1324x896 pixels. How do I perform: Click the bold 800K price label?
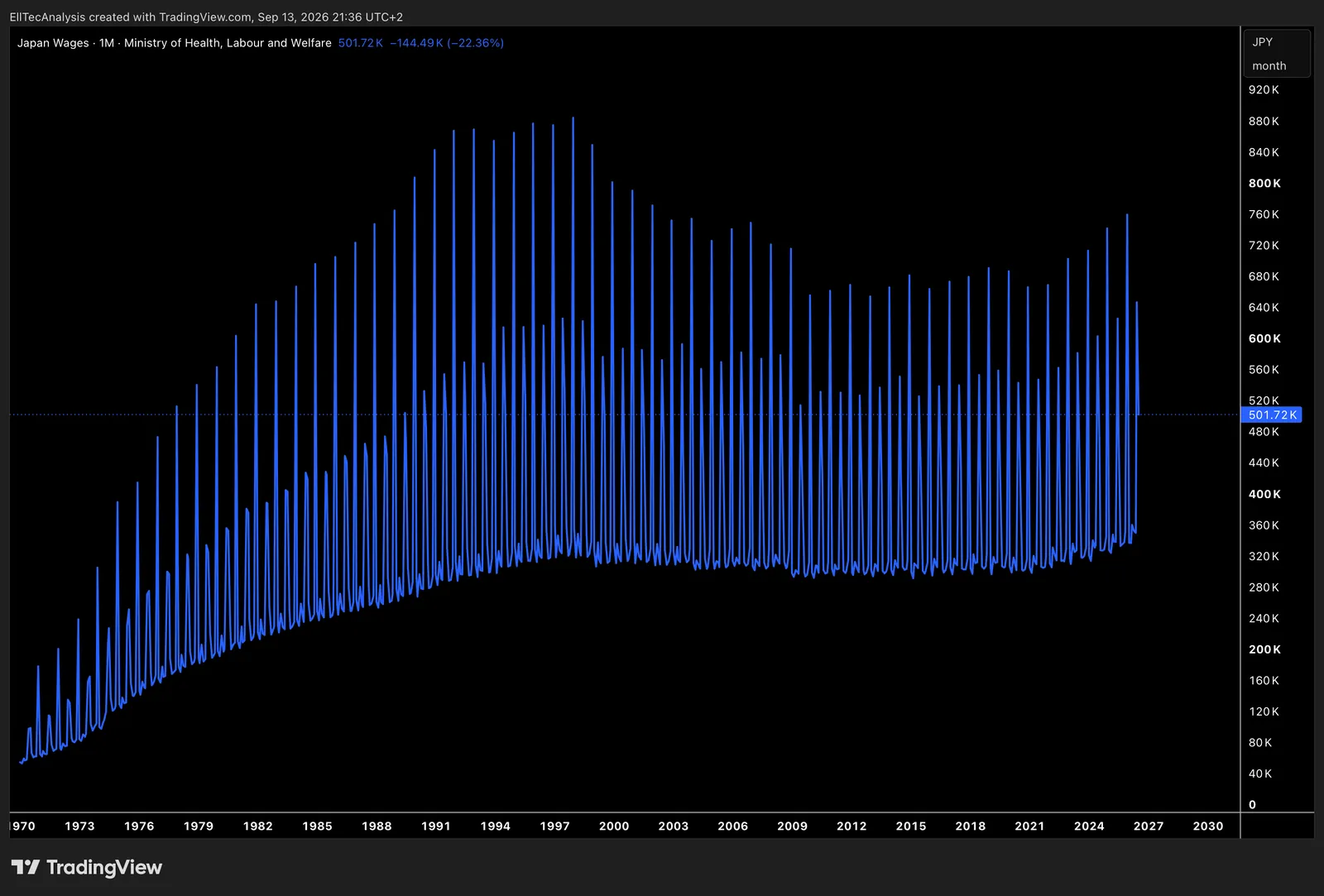click(1264, 184)
